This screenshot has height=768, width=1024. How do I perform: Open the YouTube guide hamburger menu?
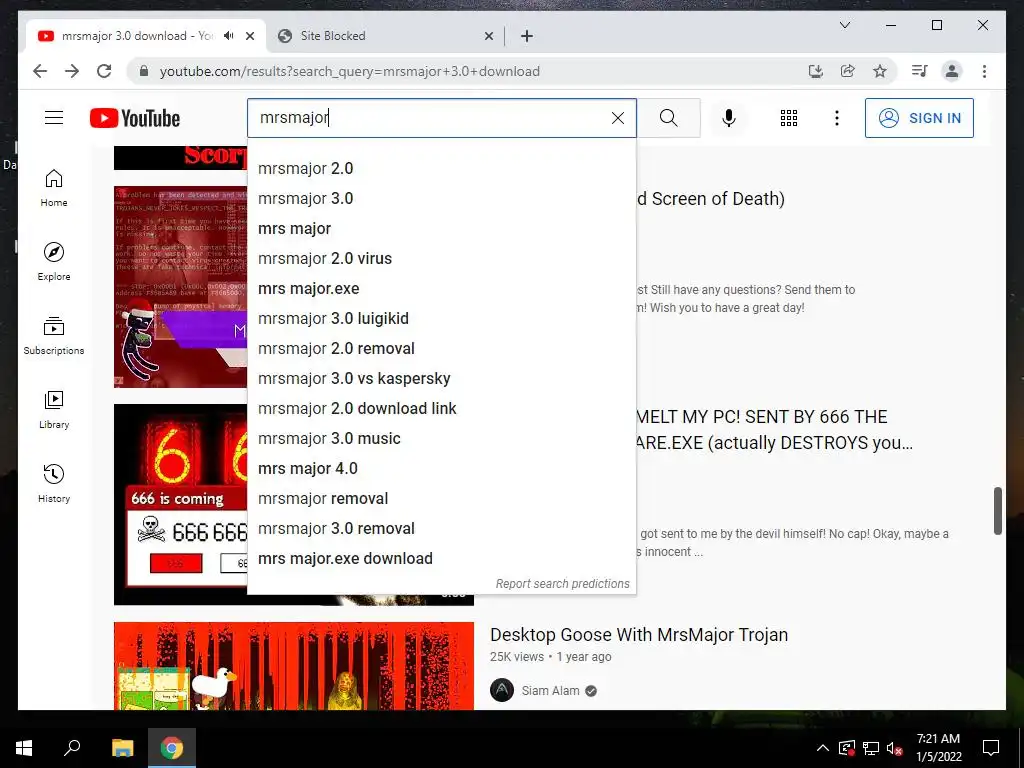click(54, 118)
